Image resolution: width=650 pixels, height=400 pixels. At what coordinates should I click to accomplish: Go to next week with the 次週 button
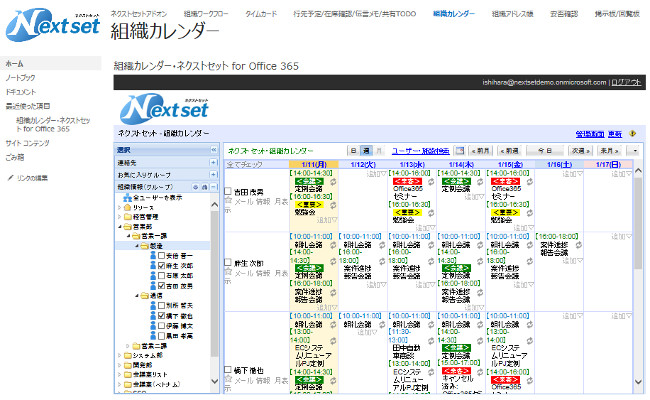pyautogui.click(x=580, y=150)
